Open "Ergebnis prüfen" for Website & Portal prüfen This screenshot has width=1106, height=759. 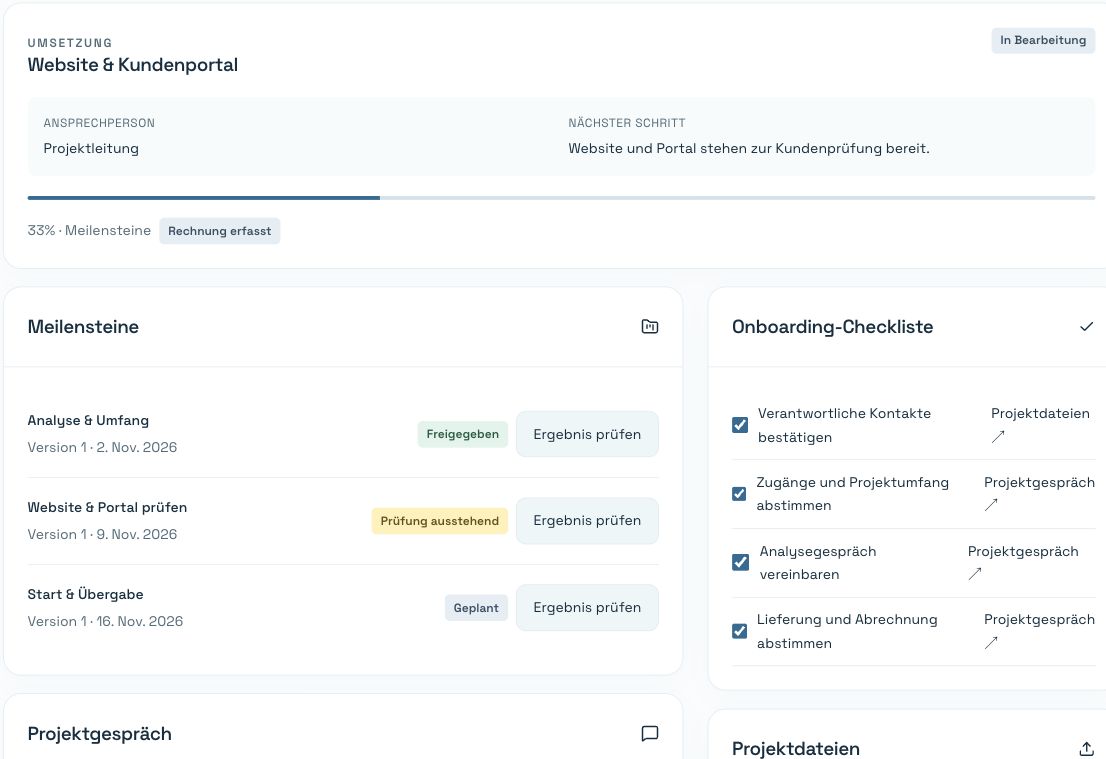tap(587, 521)
